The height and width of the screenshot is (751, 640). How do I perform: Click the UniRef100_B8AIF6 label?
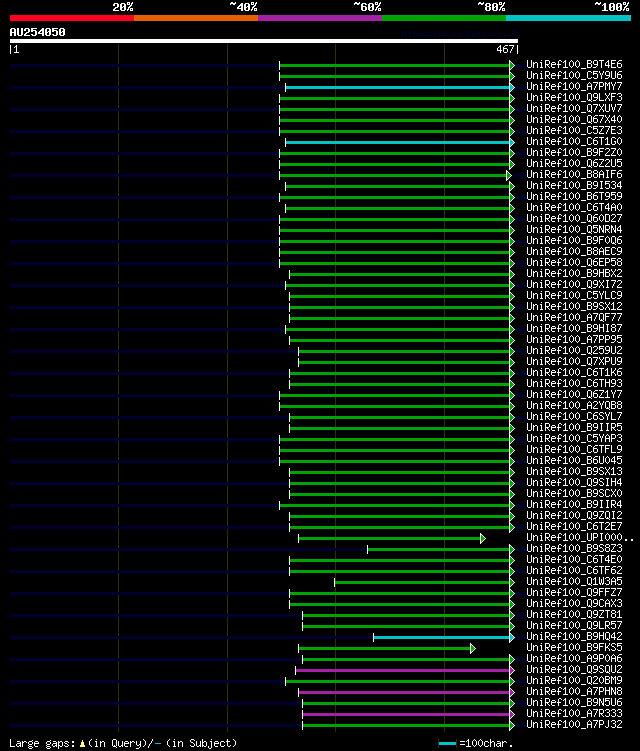574,174
